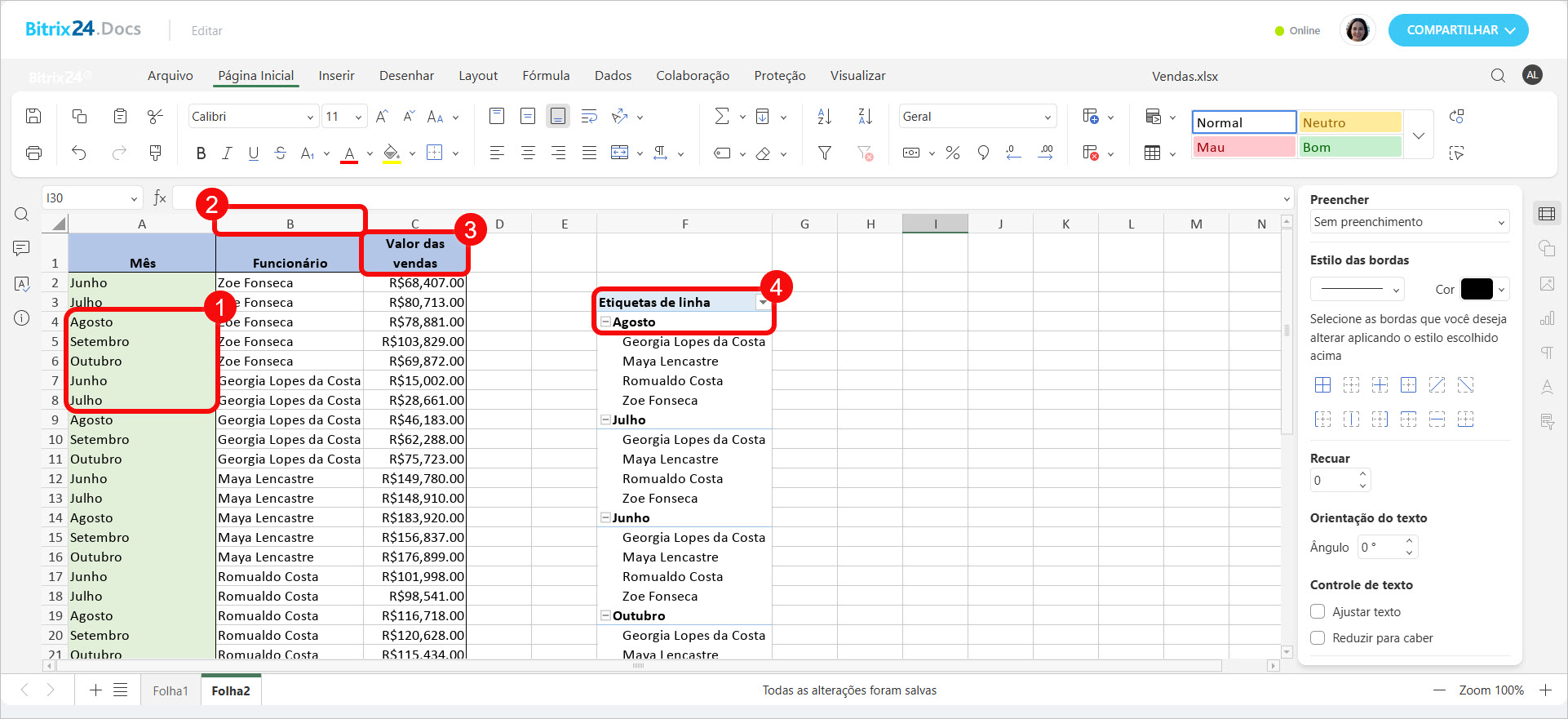Click the Save icon in the toolbar

pyautogui.click(x=33, y=116)
